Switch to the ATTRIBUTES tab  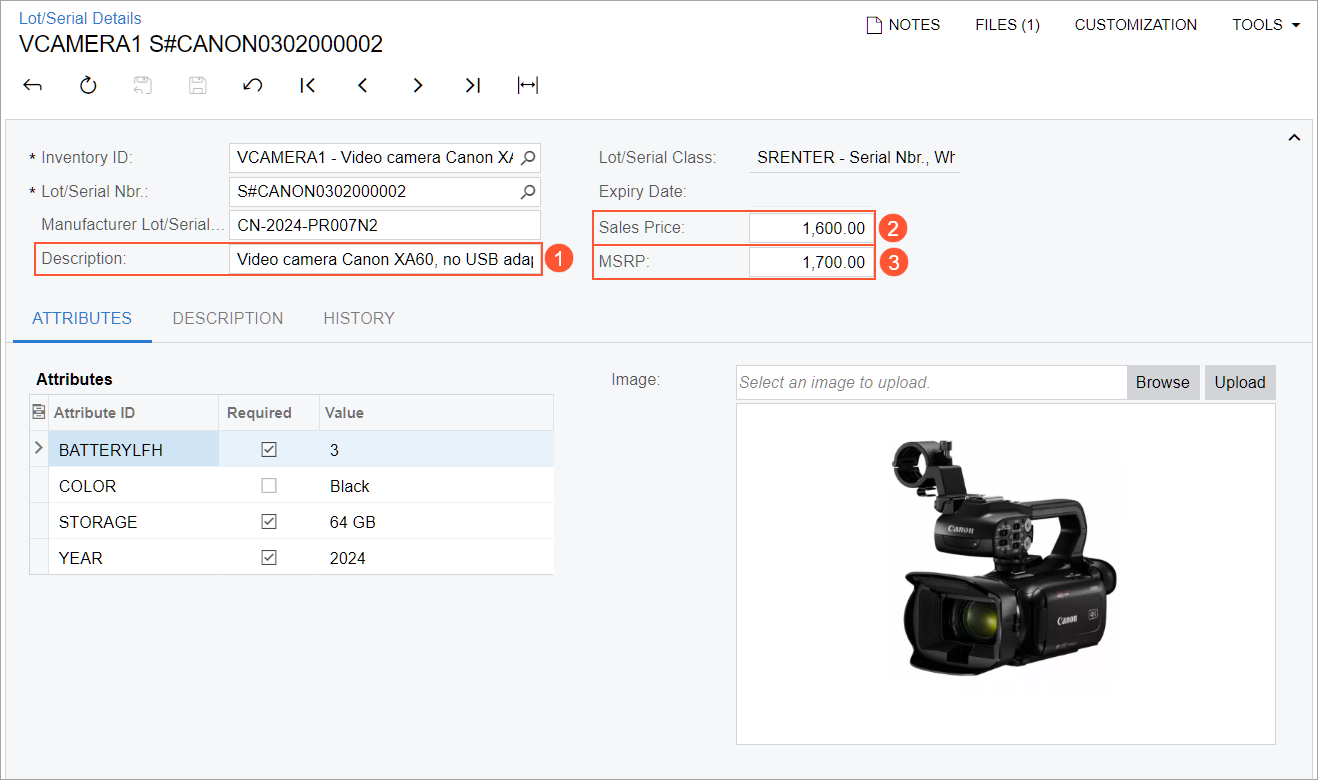pos(82,318)
